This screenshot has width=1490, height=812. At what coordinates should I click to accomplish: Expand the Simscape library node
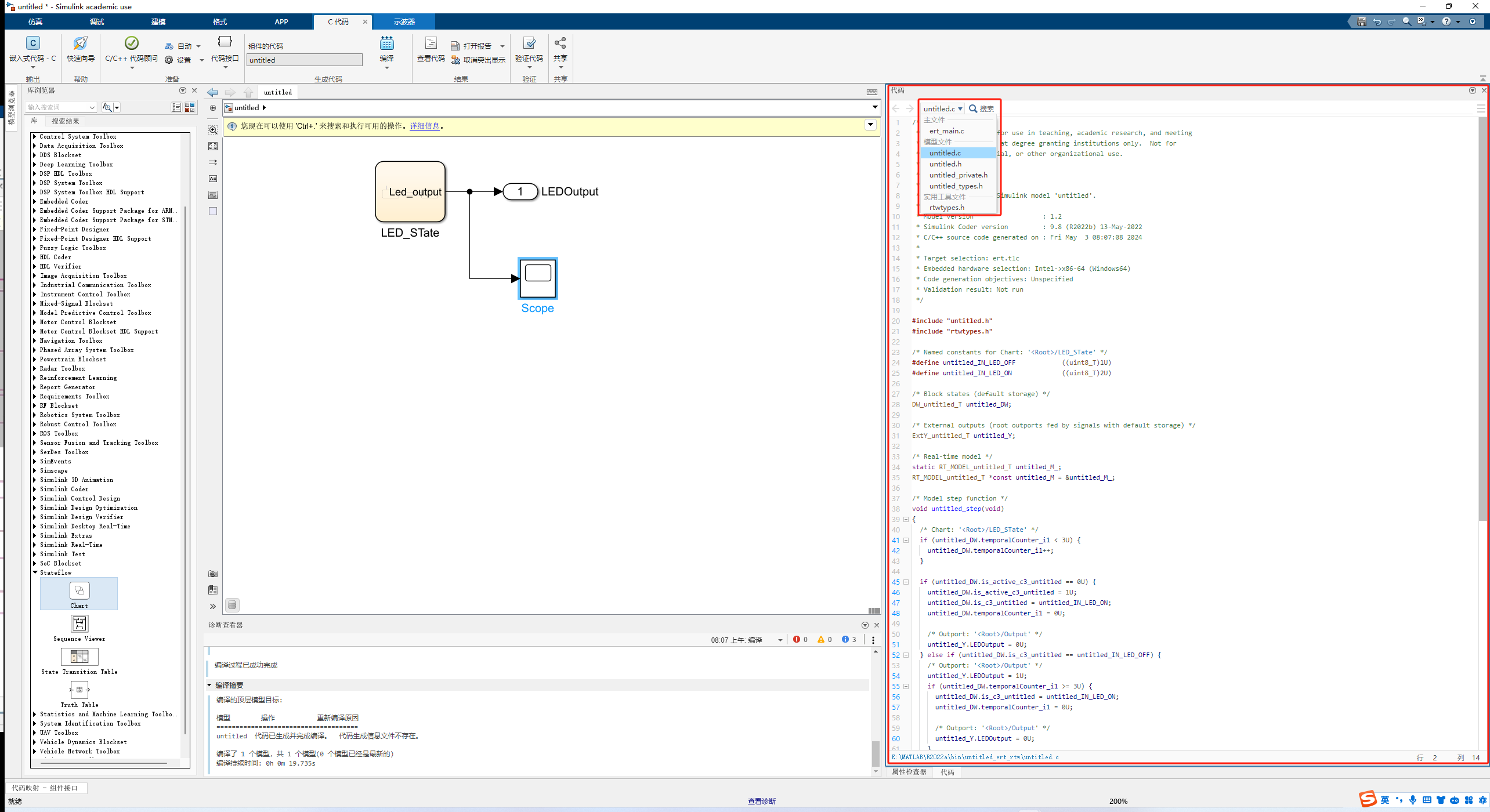(x=35, y=470)
